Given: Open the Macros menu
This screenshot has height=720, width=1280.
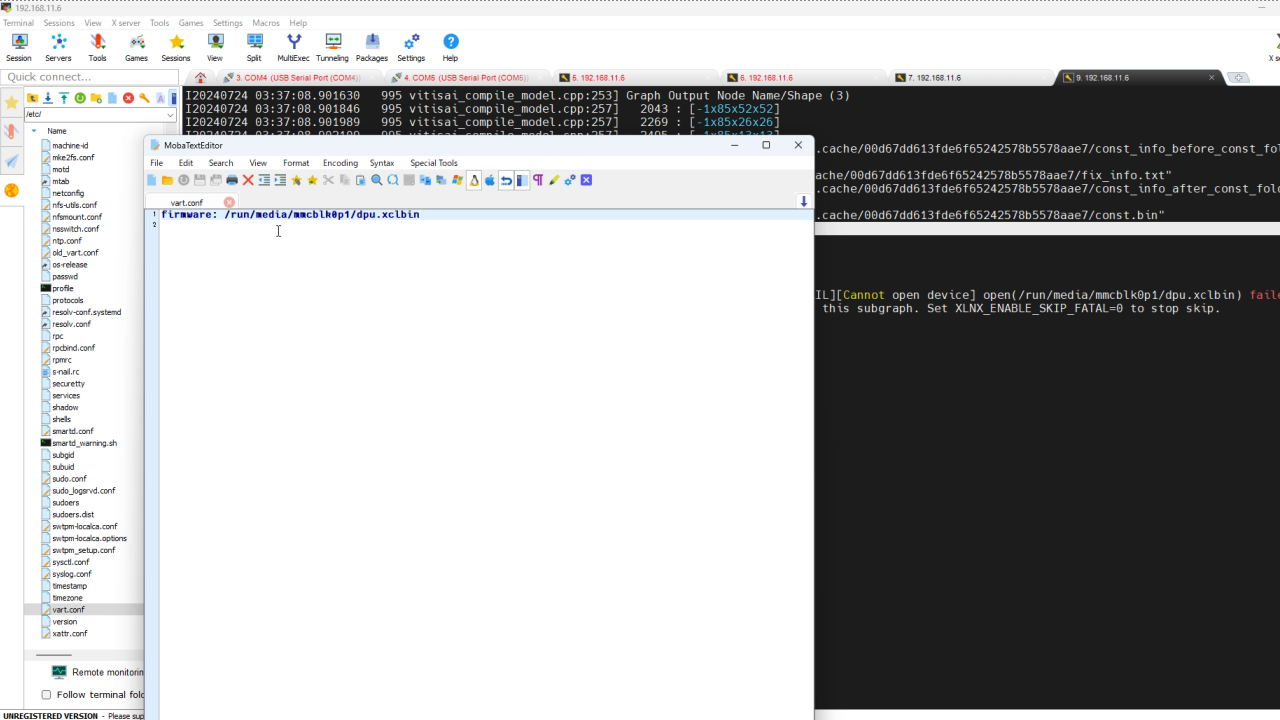Looking at the screenshot, I should click(x=265, y=22).
